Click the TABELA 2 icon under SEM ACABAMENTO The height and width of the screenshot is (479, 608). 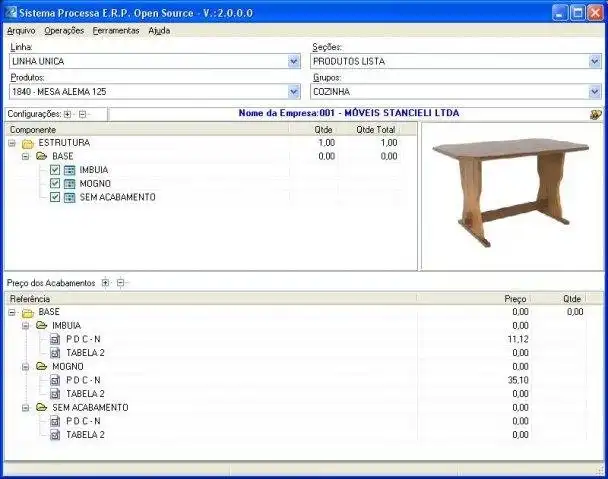tap(55, 435)
